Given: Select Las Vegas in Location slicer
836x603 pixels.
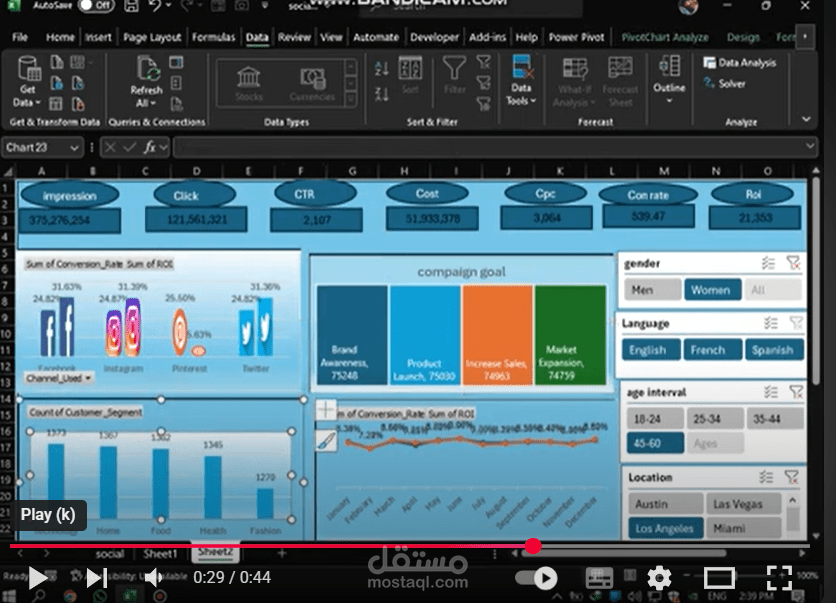Looking at the screenshot, I should 743,503.
